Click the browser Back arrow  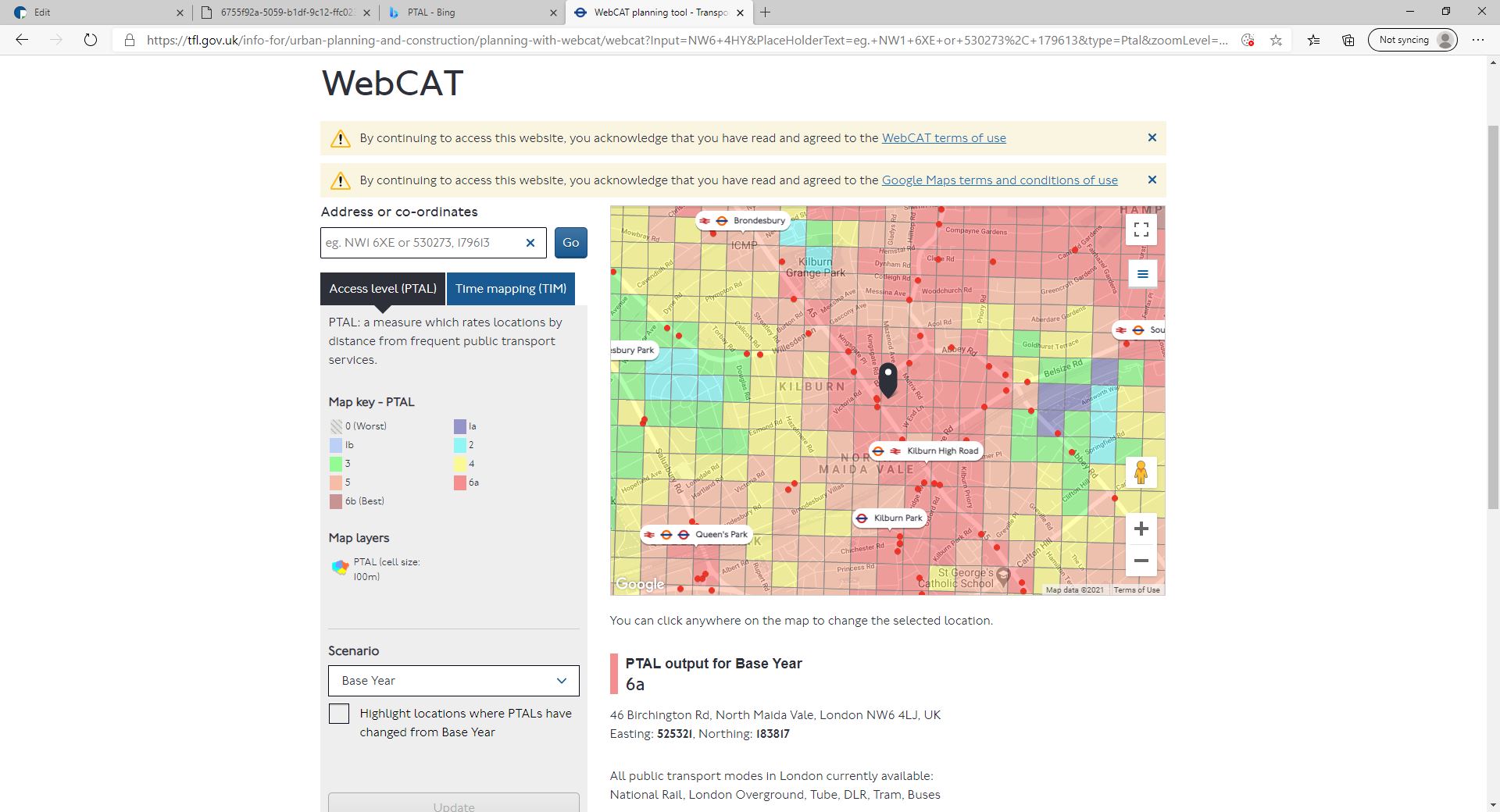22,40
